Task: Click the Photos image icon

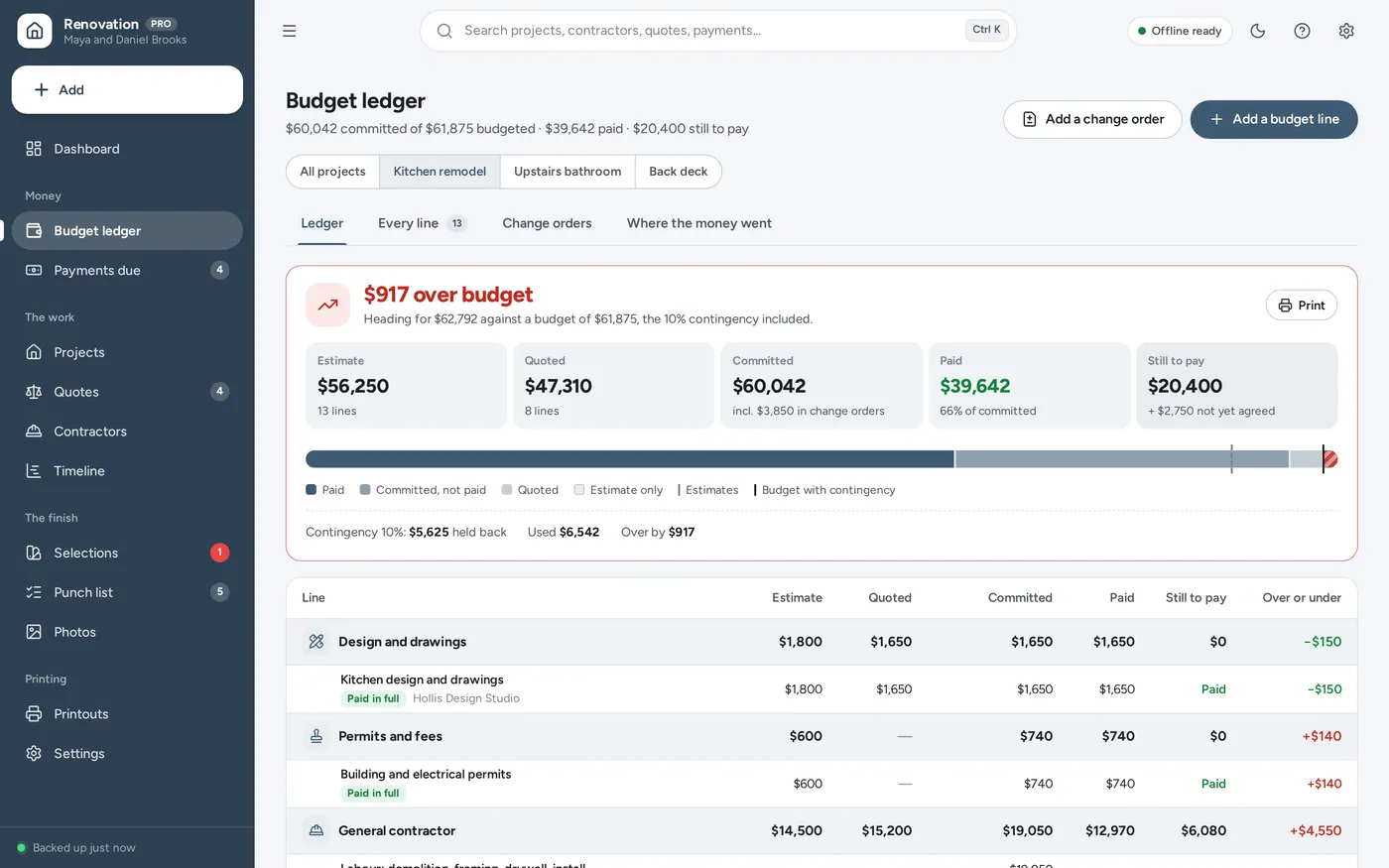Action: tap(34, 632)
